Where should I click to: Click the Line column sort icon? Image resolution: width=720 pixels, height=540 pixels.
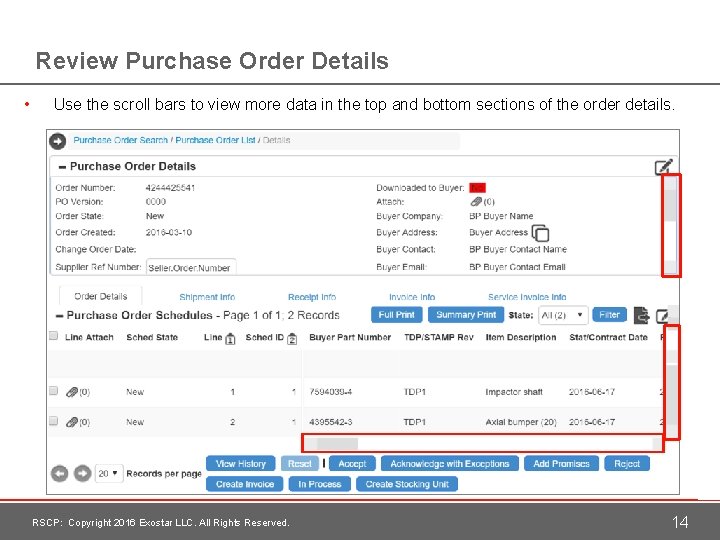pos(231,339)
